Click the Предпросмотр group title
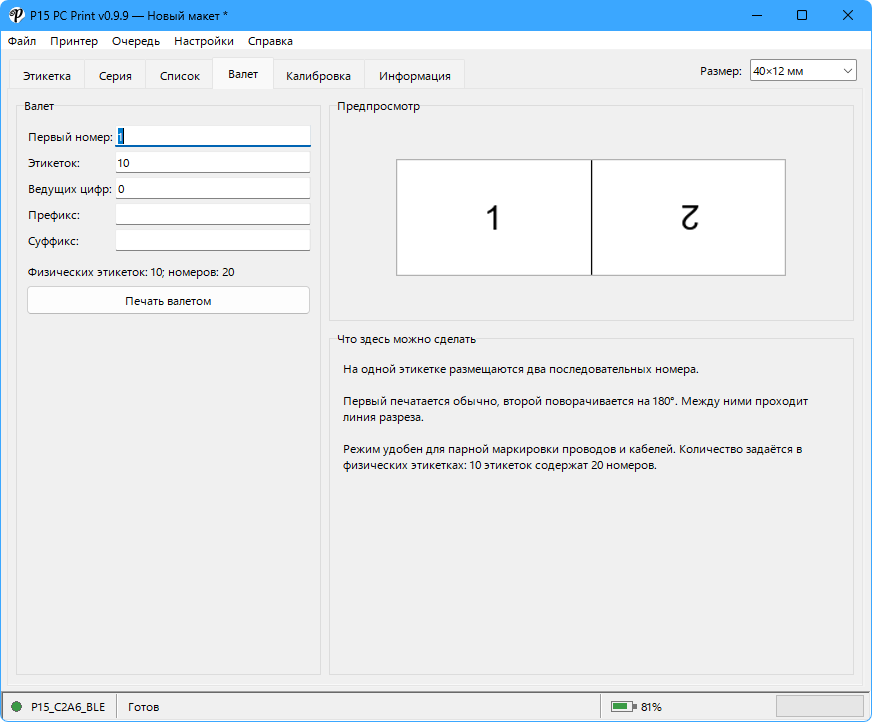The image size is (872, 722). (x=378, y=106)
